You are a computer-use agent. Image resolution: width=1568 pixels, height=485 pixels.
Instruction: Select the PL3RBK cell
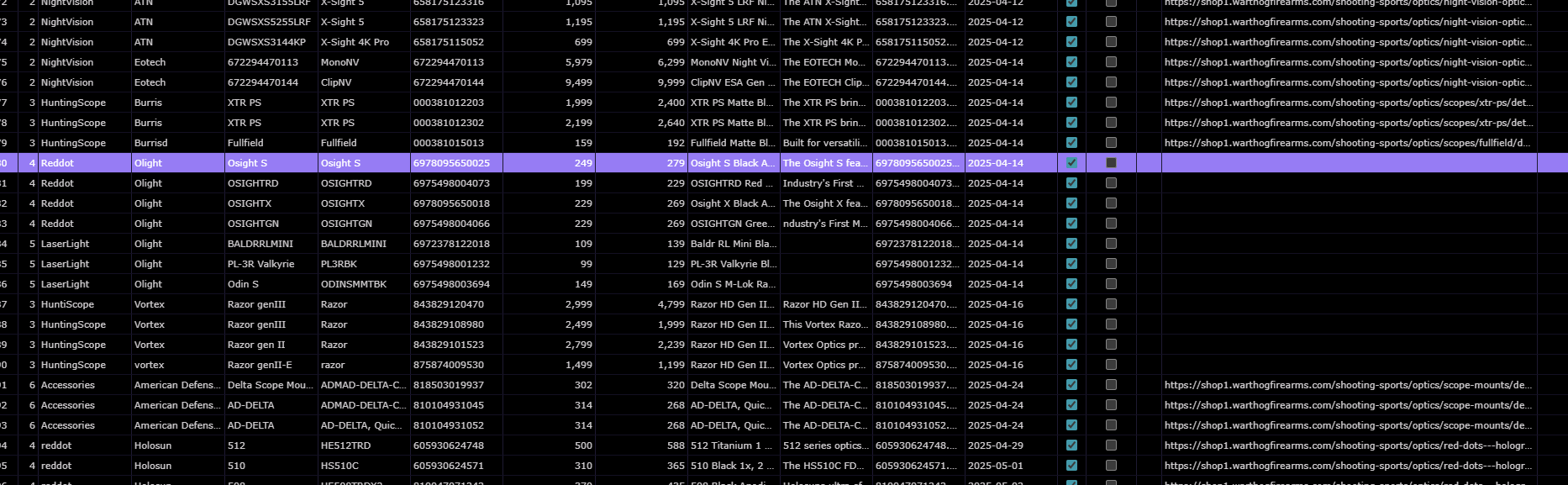click(x=364, y=264)
